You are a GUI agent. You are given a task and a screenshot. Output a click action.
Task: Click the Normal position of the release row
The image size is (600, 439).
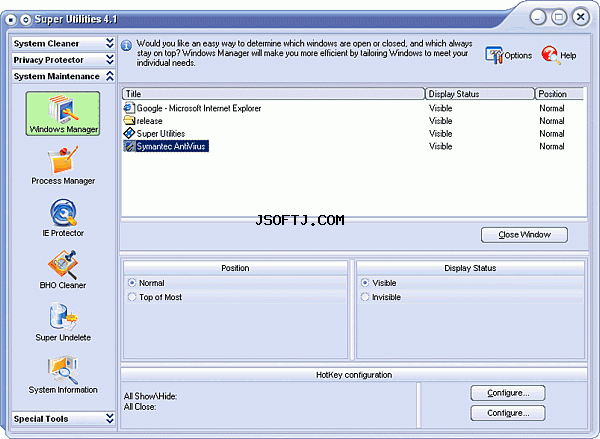[x=551, y=121]
